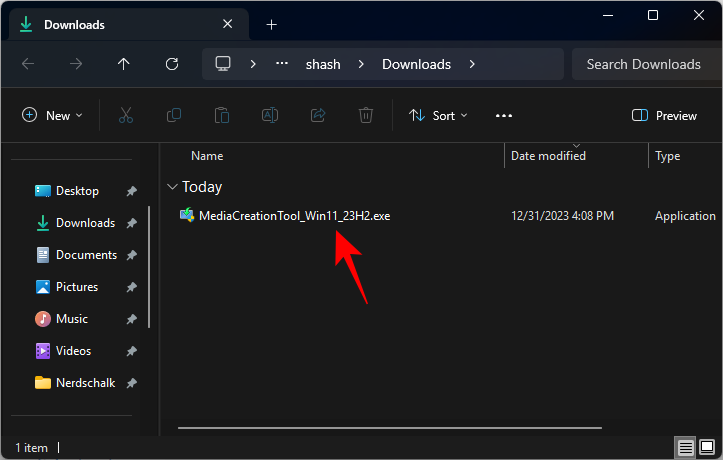Click the Refresh icon in navigation bar
The width and height of the screenshot is (723, 460).
[171, 64]
